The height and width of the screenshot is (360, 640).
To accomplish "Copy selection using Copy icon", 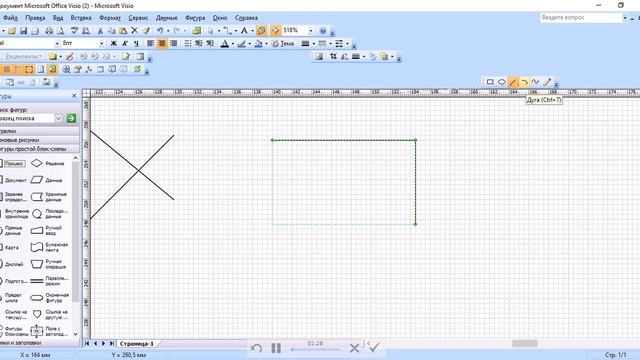I will point(111,31).
